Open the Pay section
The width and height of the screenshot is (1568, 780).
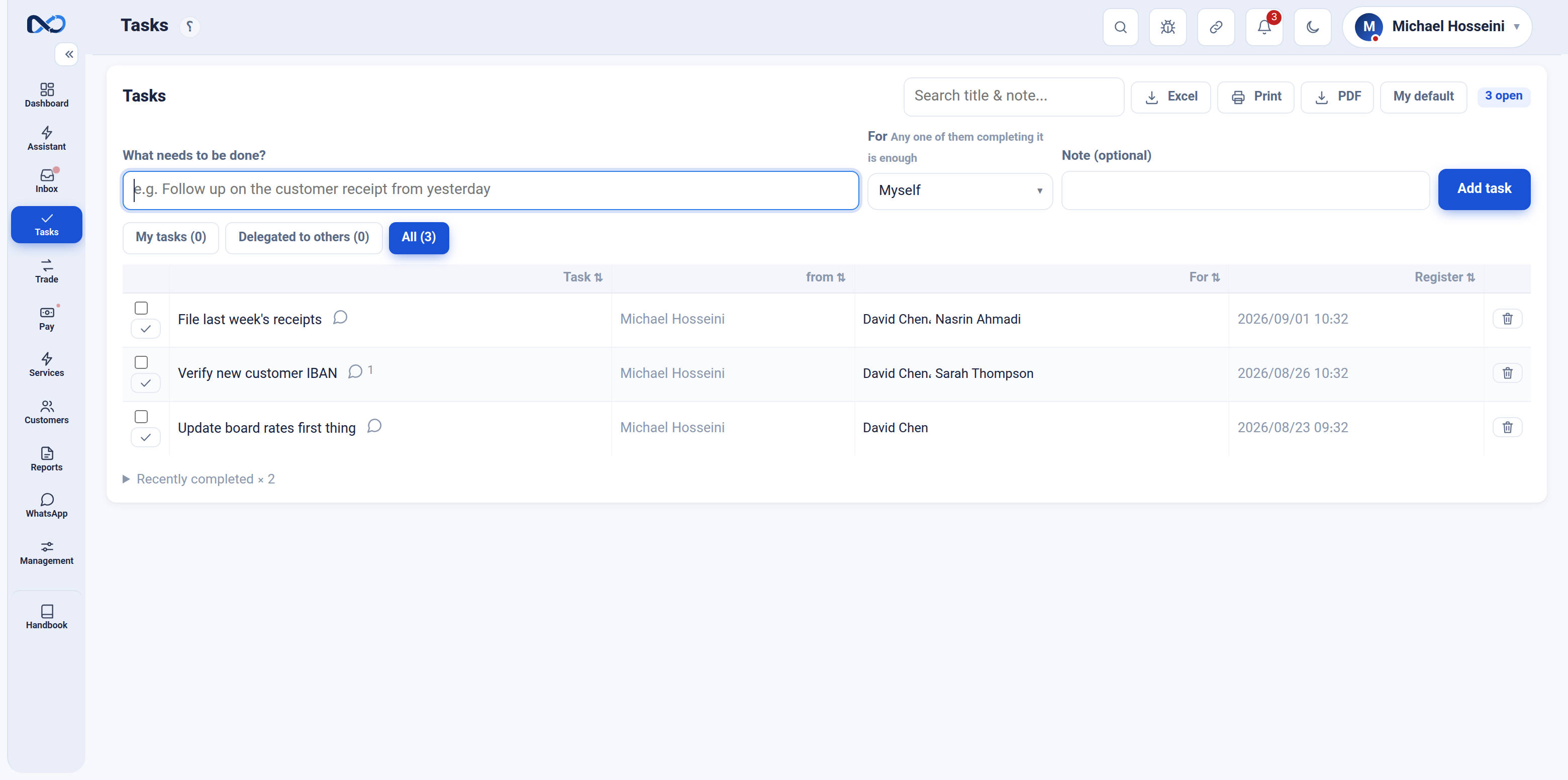(46, 319)
